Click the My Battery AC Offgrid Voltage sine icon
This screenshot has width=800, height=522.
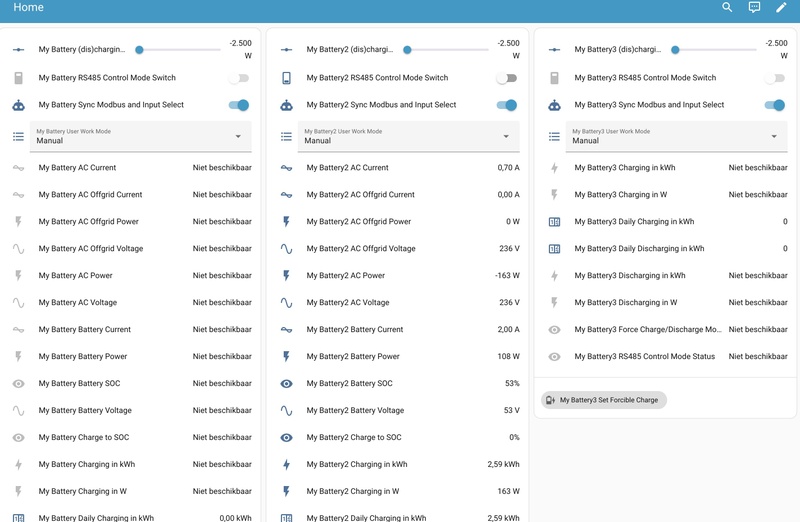point(18,248)
